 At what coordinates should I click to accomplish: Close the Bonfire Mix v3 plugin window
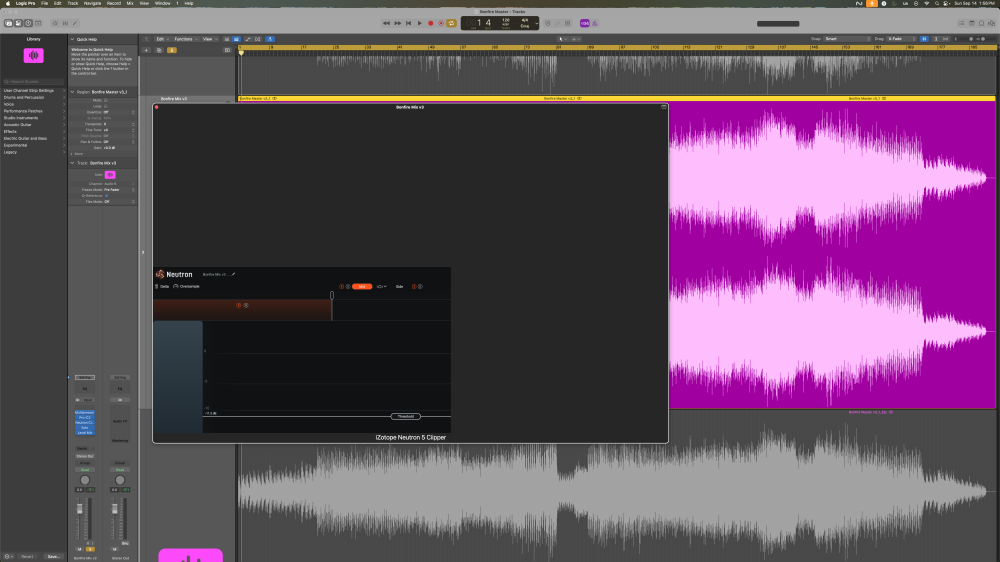click(157, 107)
